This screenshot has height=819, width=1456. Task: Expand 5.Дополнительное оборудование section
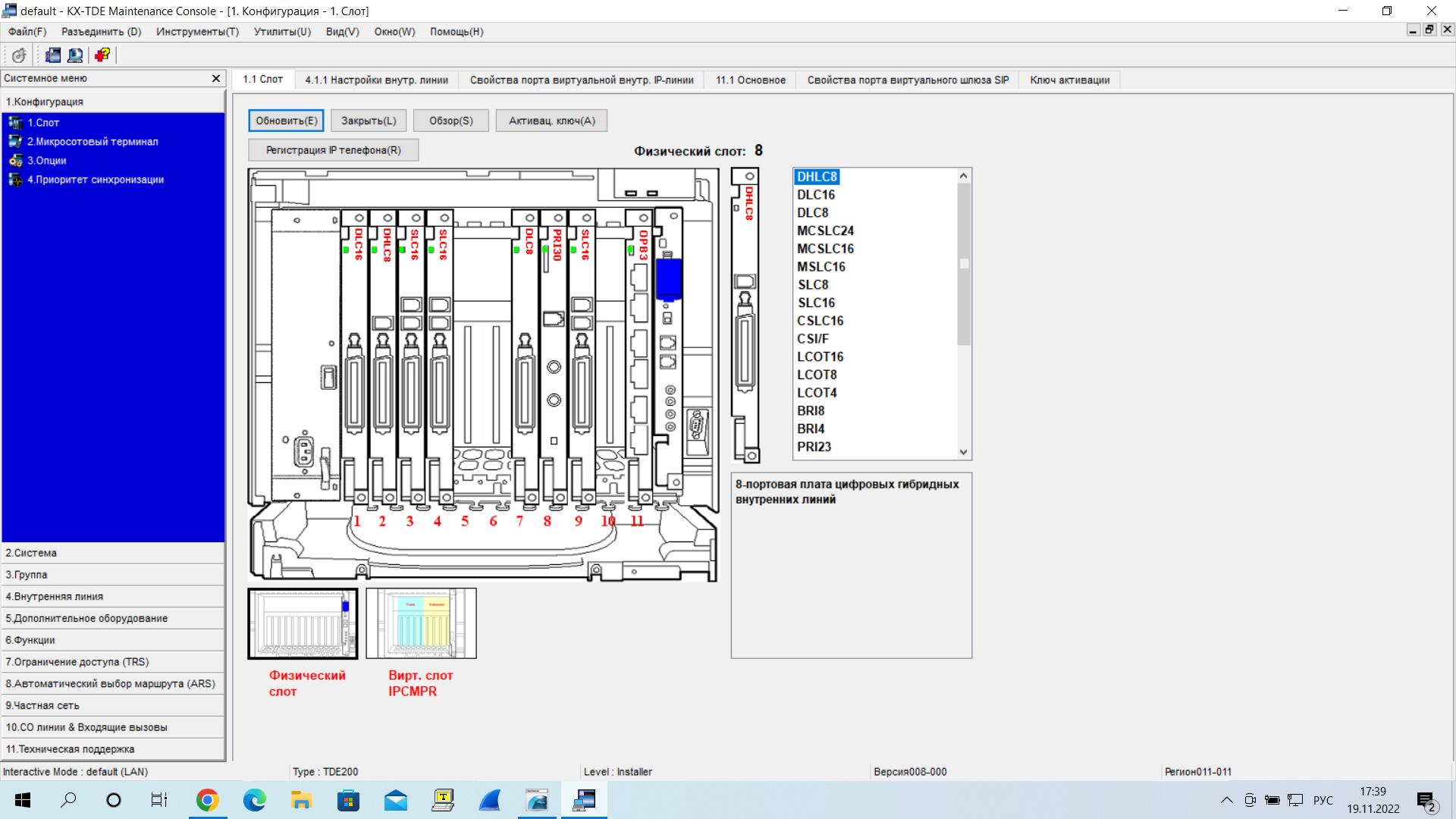pyautogui.click(x=113, y=618)
